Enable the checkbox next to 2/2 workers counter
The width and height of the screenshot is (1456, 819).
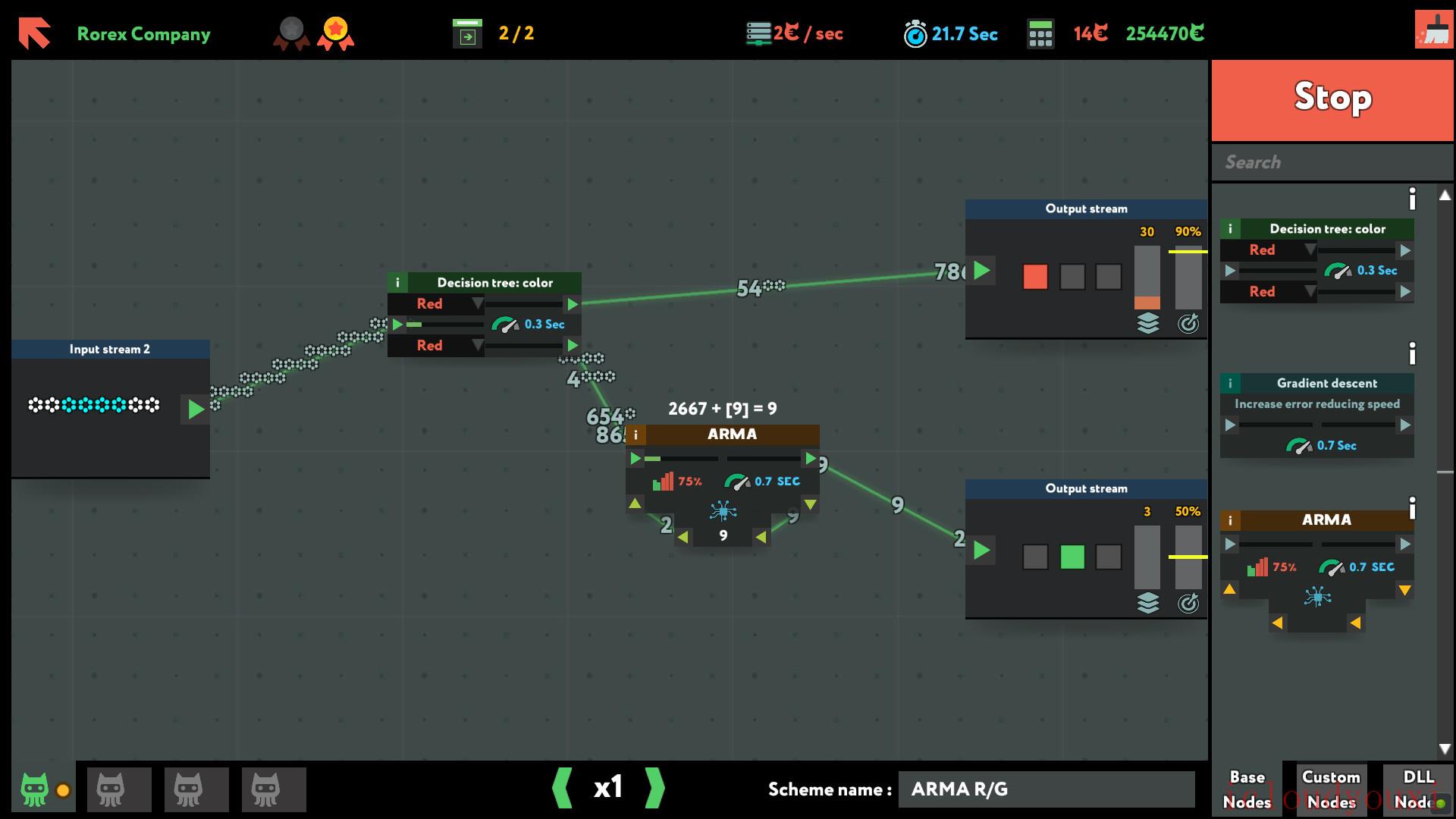tap(466, 36)
